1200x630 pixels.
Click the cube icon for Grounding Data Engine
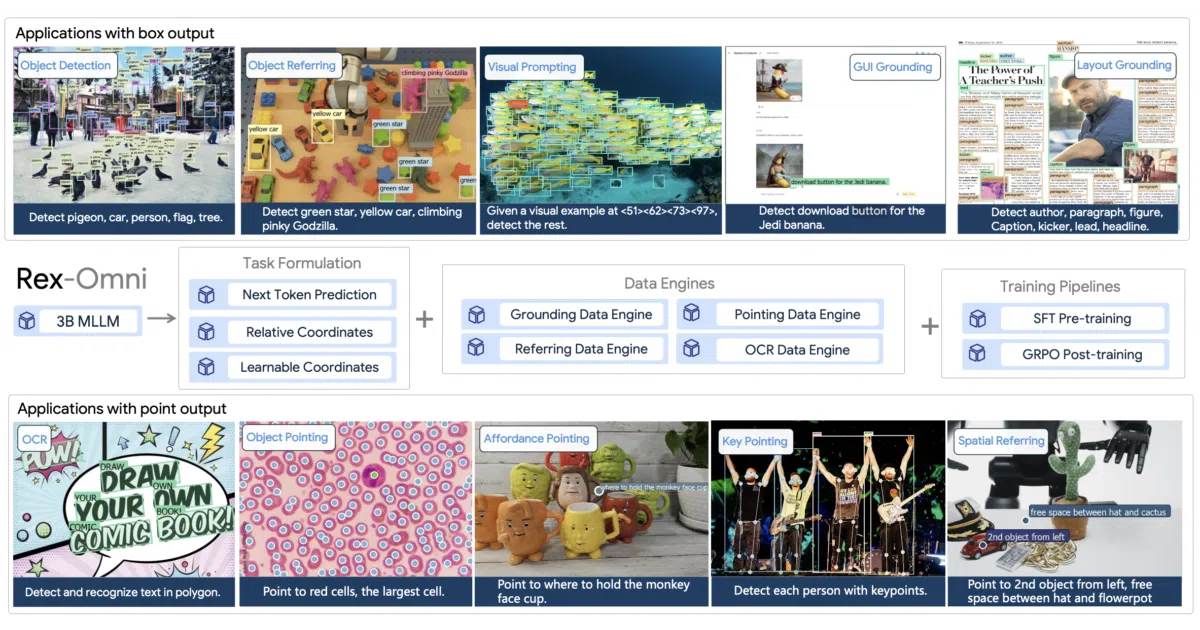[477, 314]
